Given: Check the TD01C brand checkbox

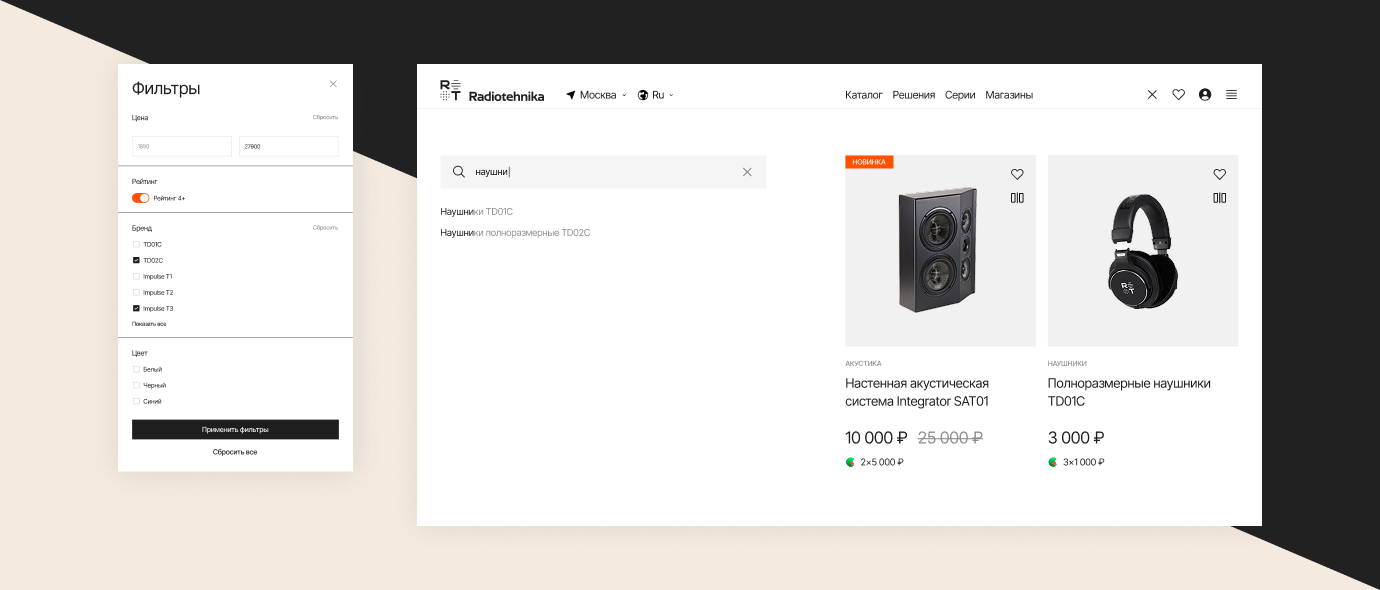Looking at the screenshot, I should [136, 244].
